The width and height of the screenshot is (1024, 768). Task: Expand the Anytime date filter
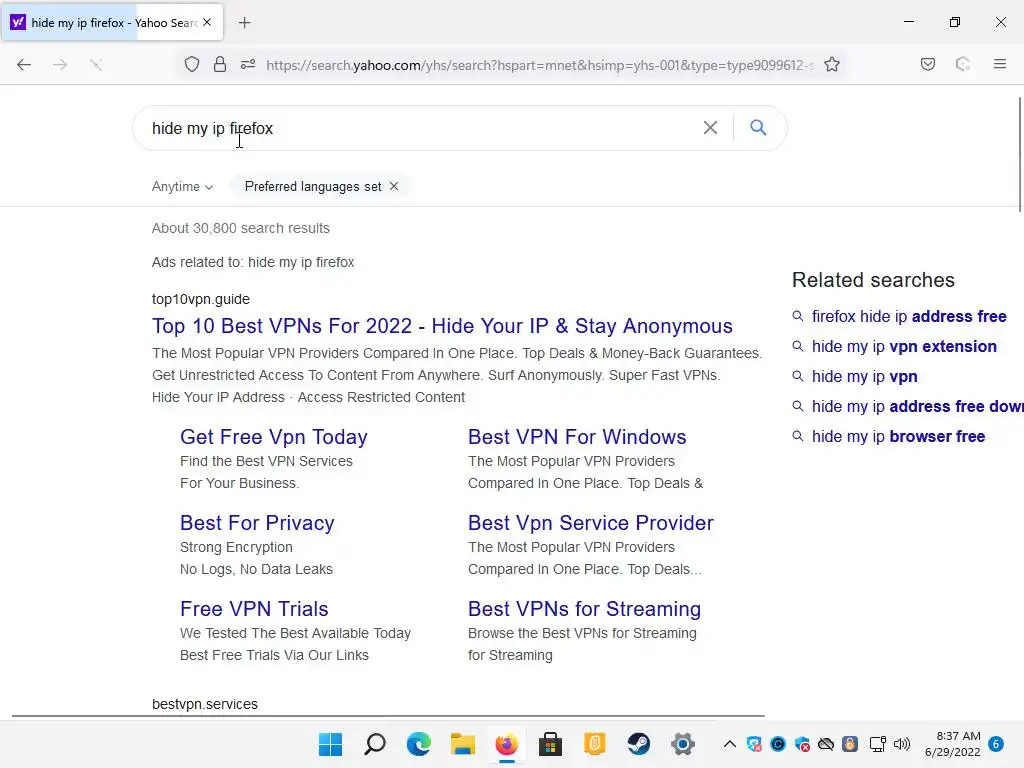point(182,187)
